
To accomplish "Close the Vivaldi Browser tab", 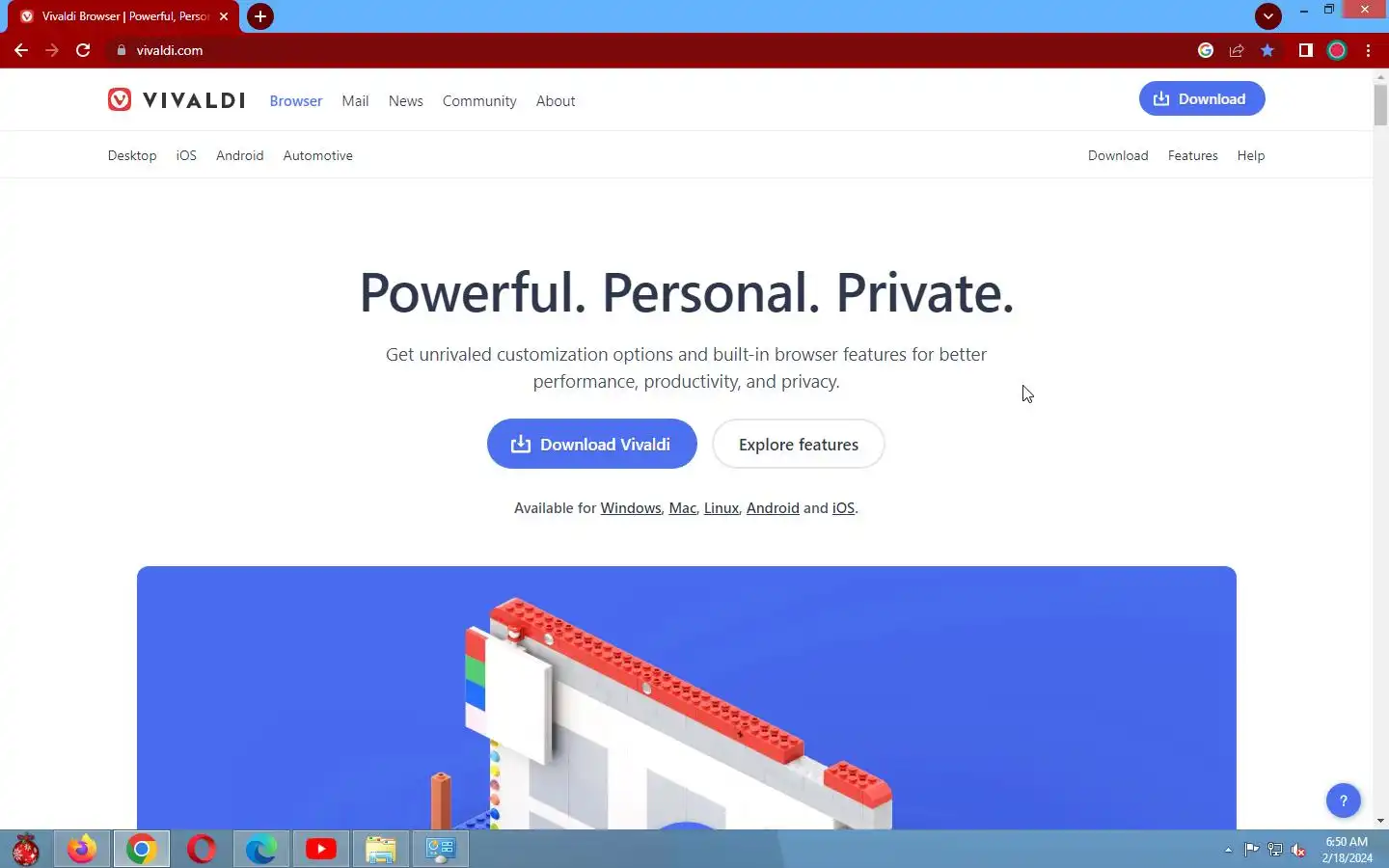I will [x=224, y=16].
